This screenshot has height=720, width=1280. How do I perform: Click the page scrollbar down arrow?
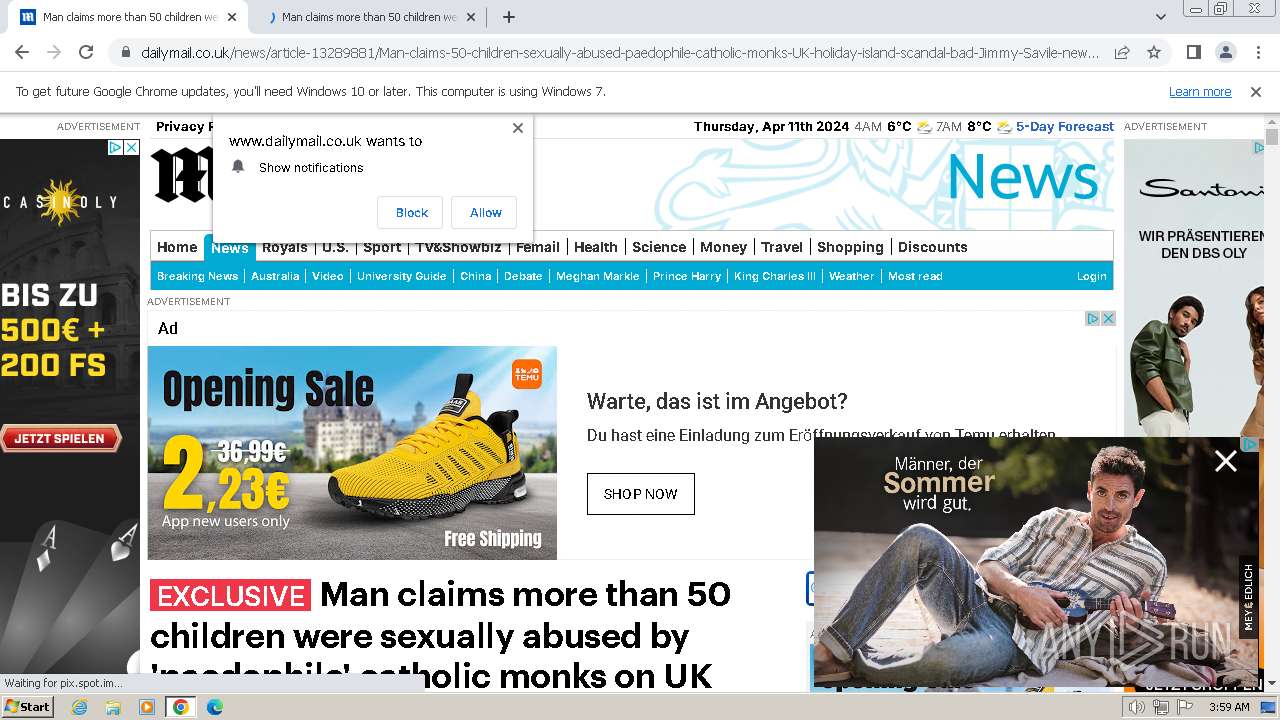pyautogui.click(x=1272, y=682)
